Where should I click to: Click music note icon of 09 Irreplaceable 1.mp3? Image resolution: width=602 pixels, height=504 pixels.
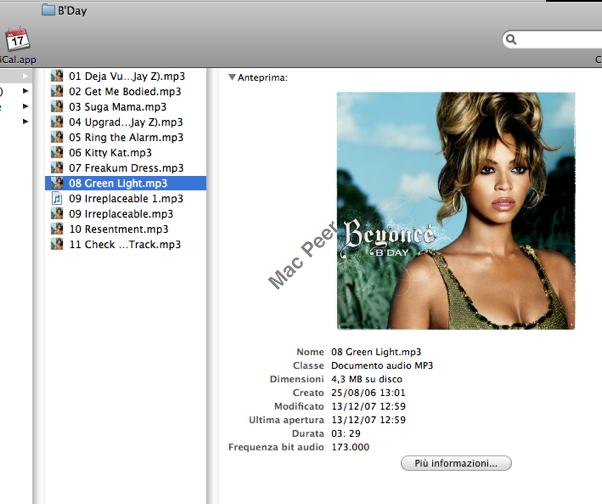click(x=57, y=198)
